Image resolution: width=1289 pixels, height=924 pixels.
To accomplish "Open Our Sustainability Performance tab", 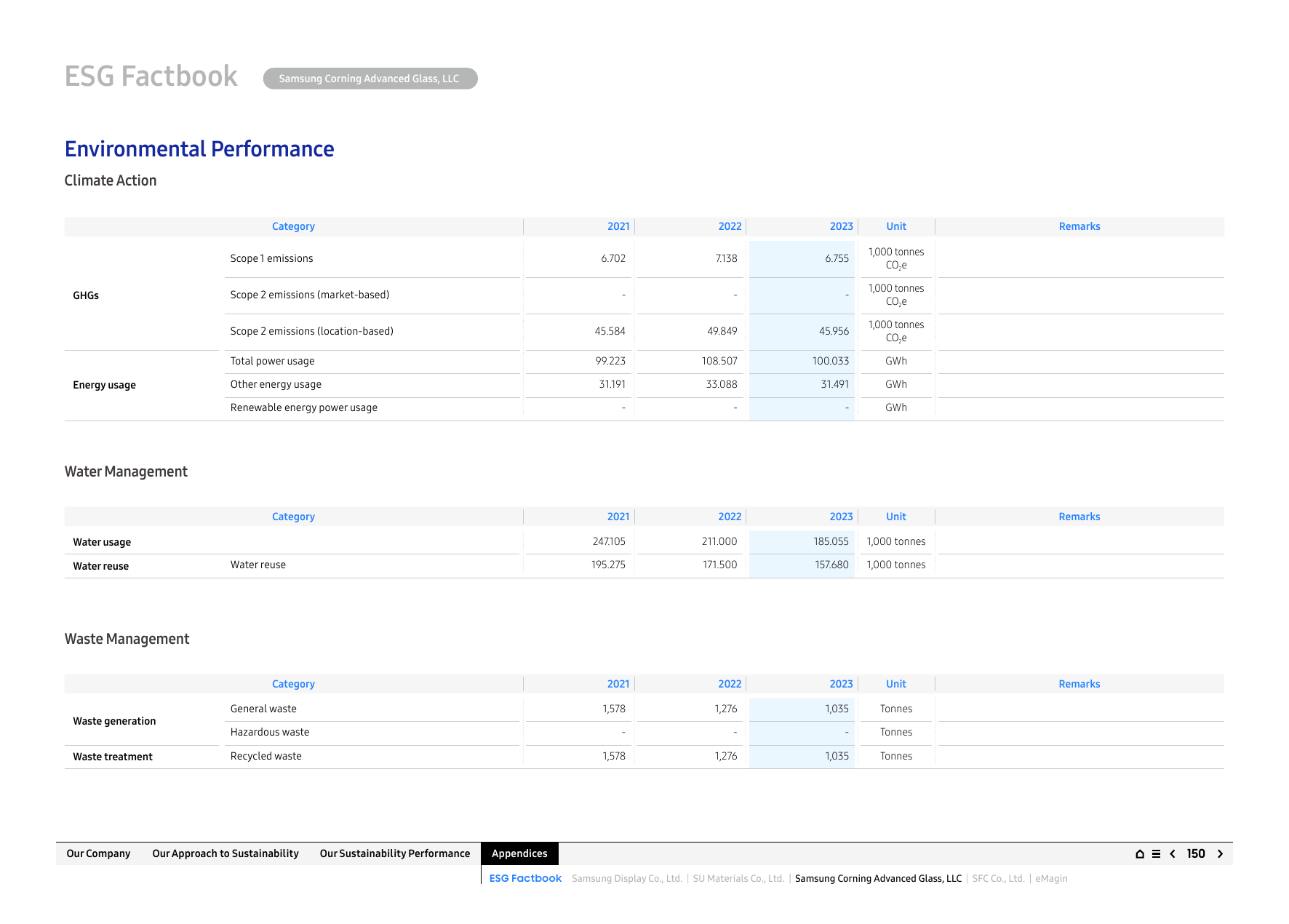I will 395,853.
